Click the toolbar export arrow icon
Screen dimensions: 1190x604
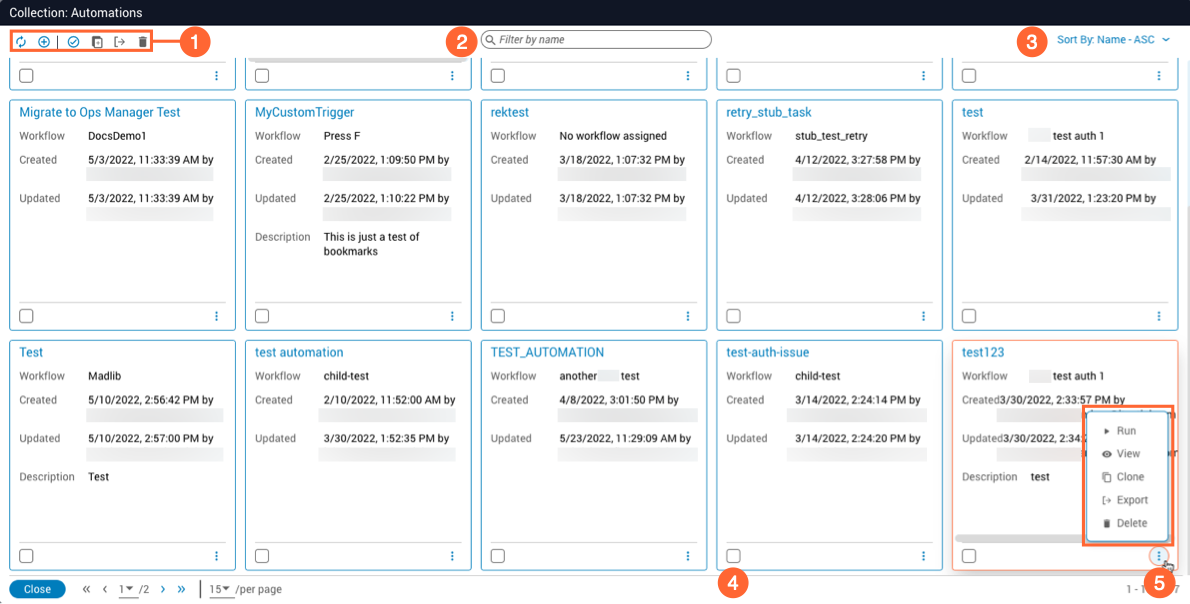(x=120, y=42)
